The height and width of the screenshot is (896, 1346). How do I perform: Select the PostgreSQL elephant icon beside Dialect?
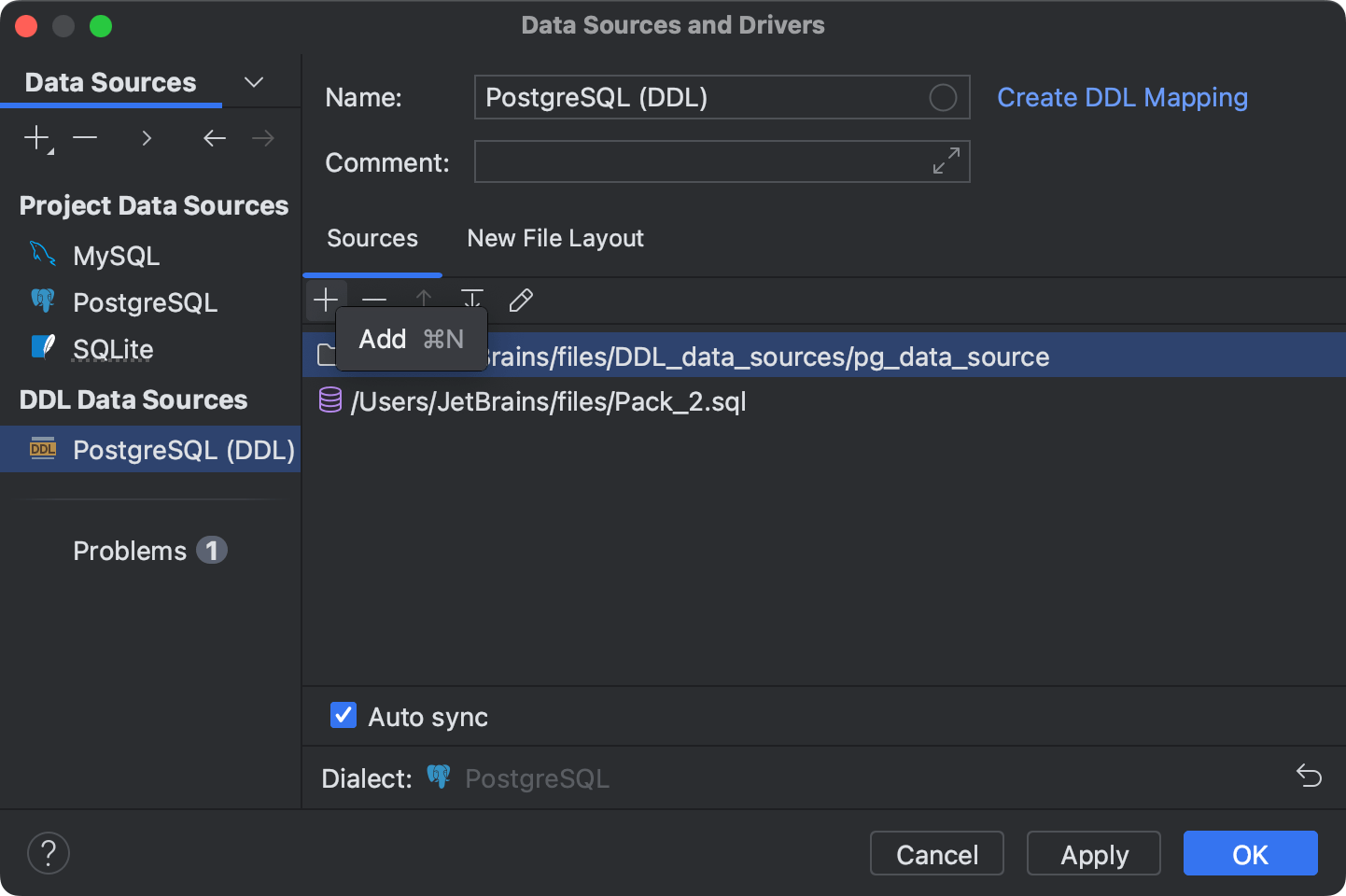point(438,776)
